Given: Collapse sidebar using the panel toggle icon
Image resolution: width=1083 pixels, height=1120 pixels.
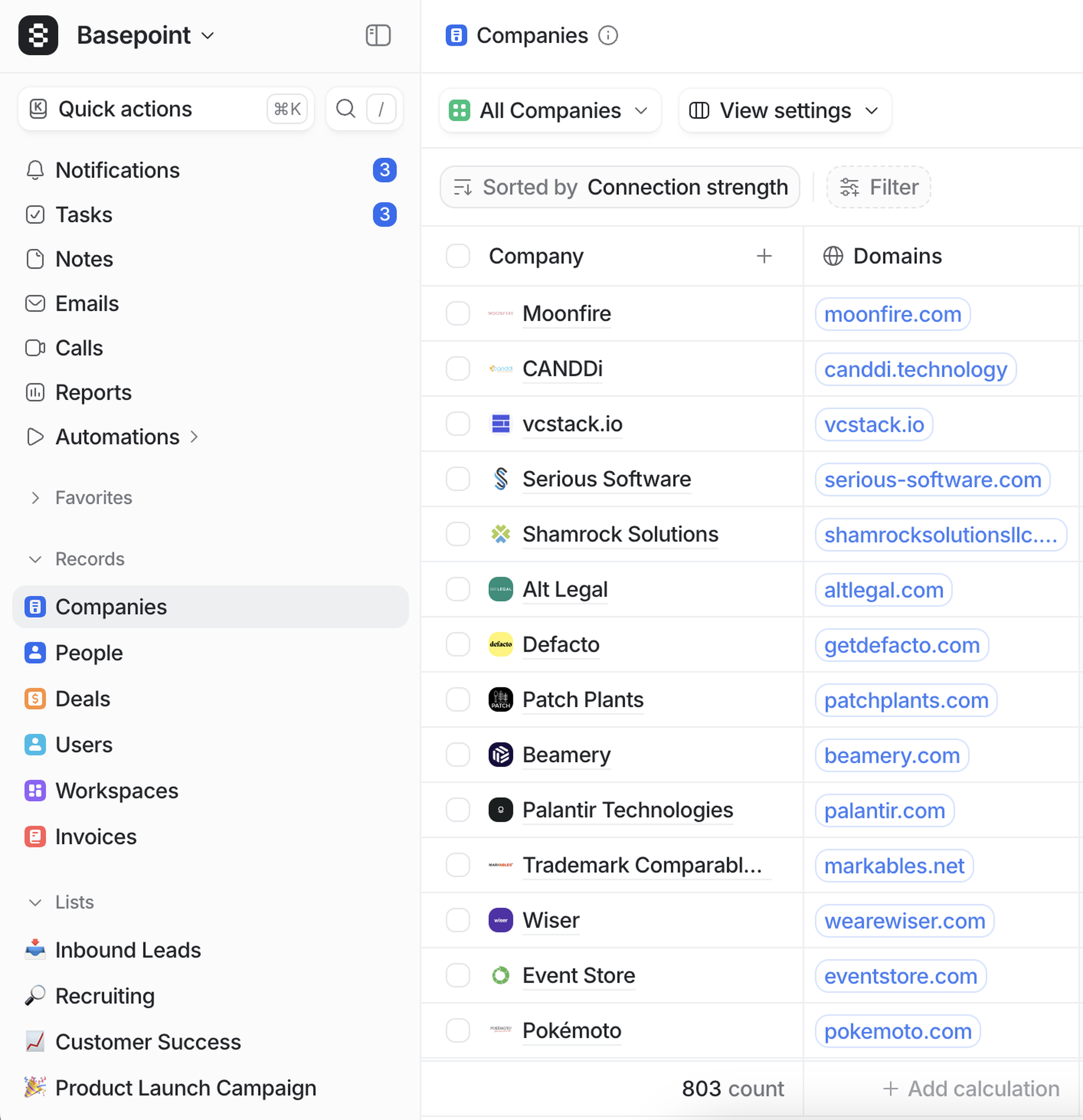Looking at the screenshot, I should (378, 36).
